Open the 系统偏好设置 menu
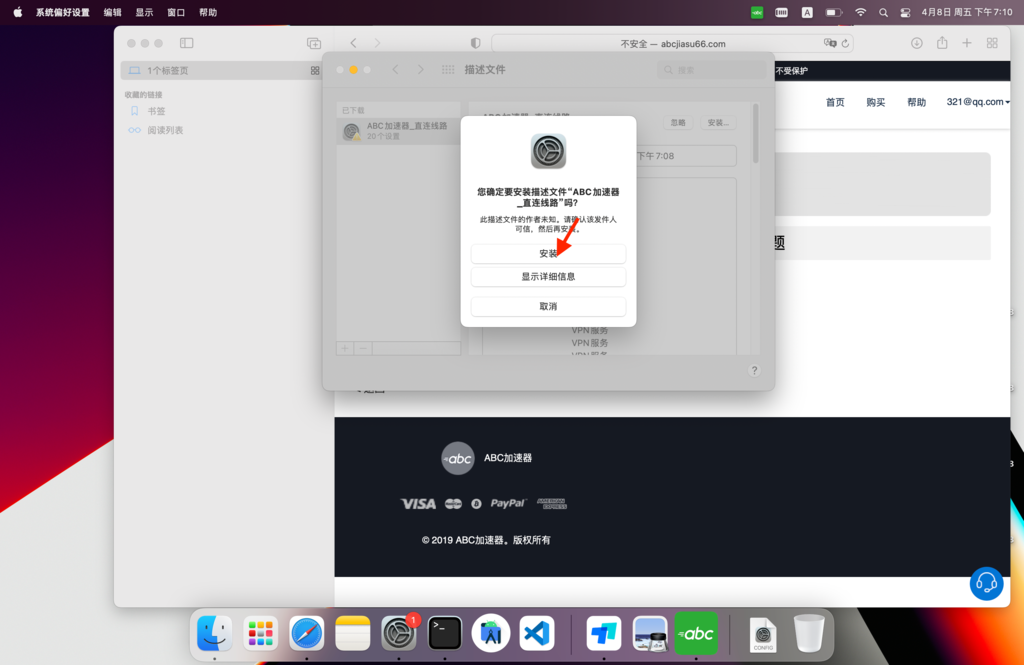 pos(63,12)
